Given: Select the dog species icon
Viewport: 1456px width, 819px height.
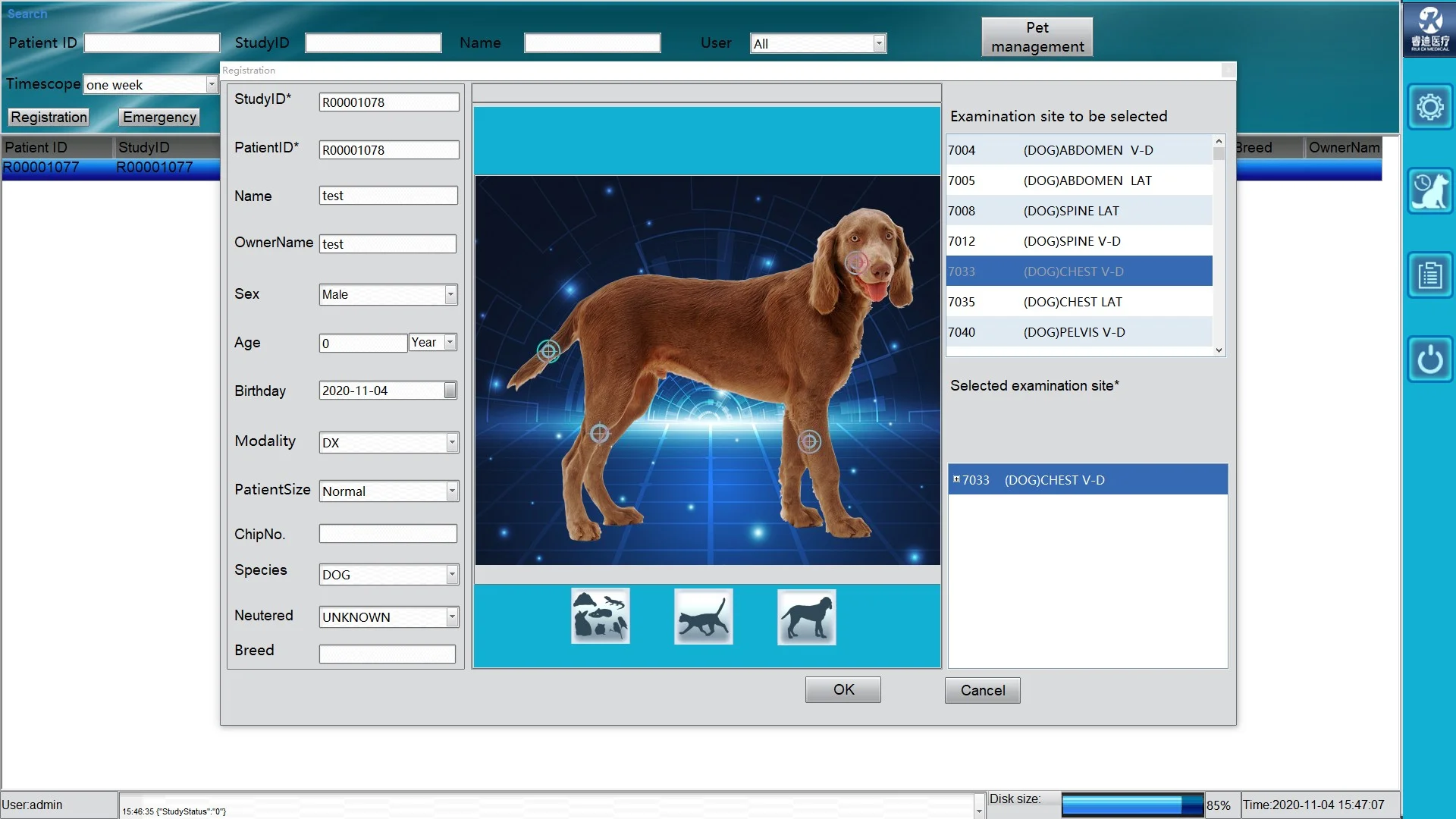Looking at the screenshot, I should coord(806,617).
